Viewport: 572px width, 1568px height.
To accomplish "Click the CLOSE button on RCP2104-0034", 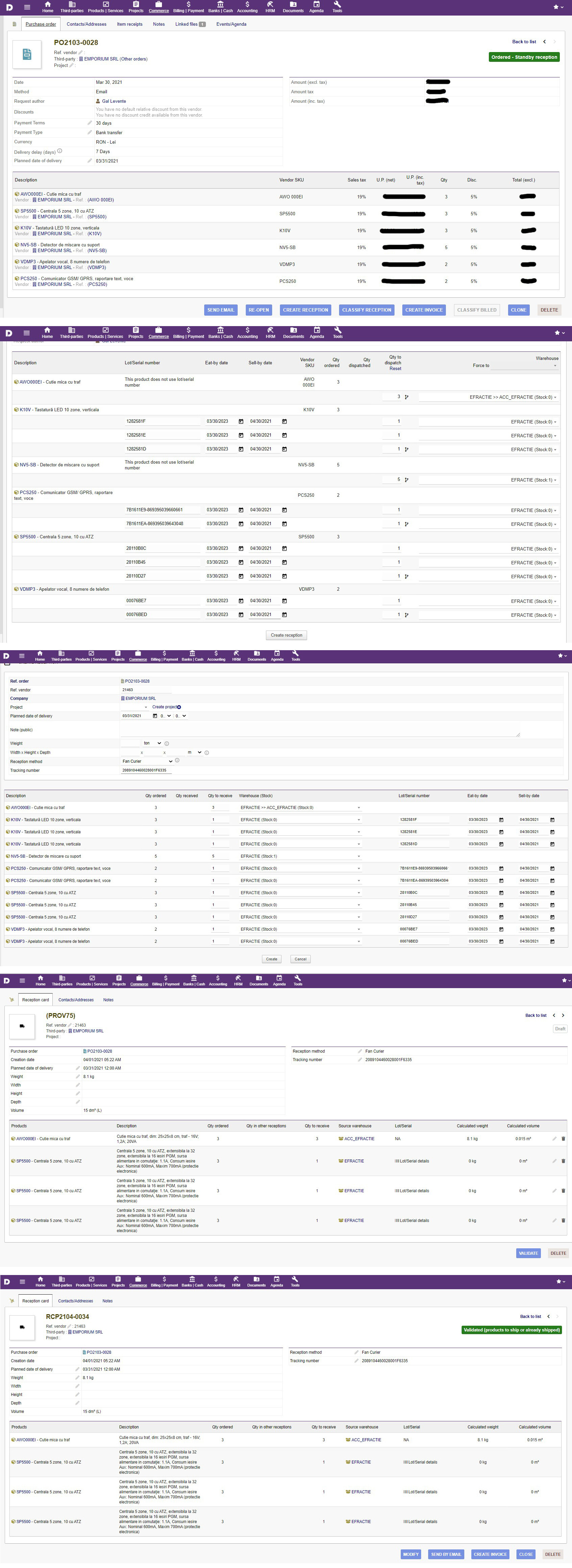I will point(526,1554).
